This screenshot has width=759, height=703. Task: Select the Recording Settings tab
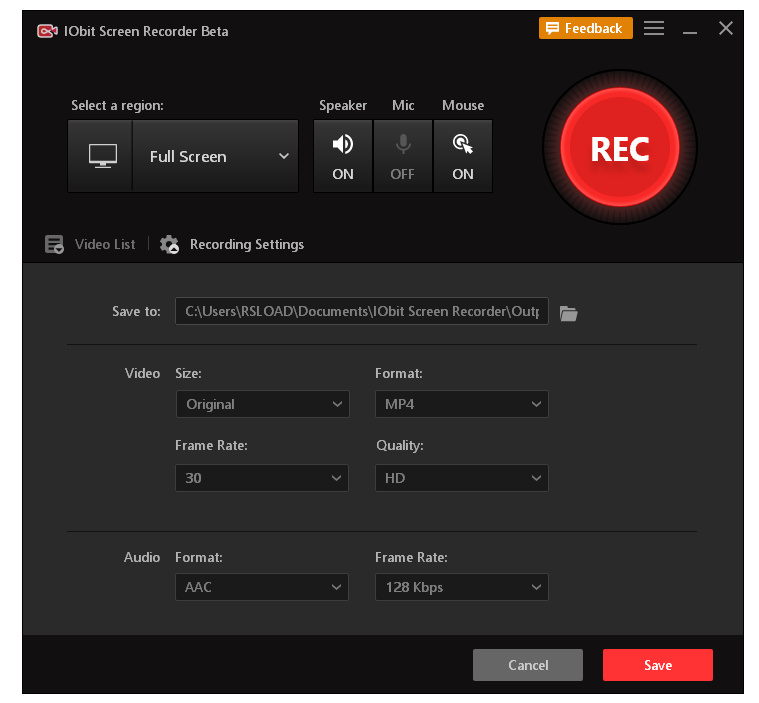[247, 245]
